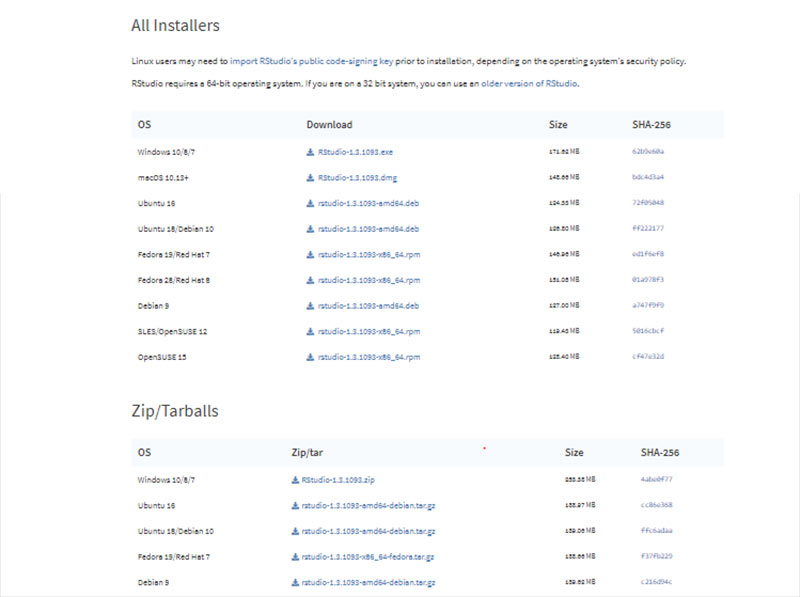800x597 pixels.
Task: Click 'Zip/tar' column header
Action: [x=307, y=453]
